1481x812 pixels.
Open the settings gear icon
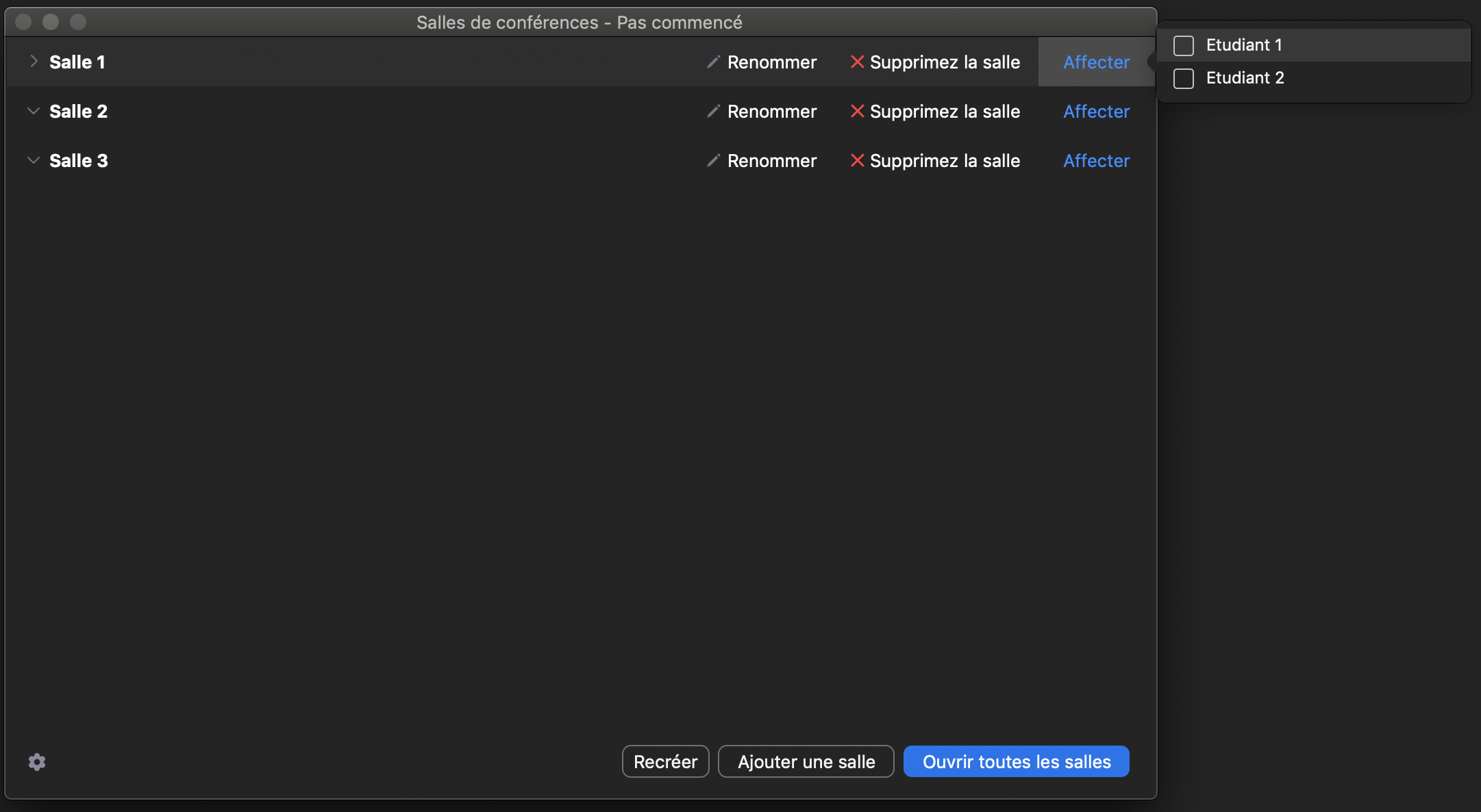coord(37,762)
